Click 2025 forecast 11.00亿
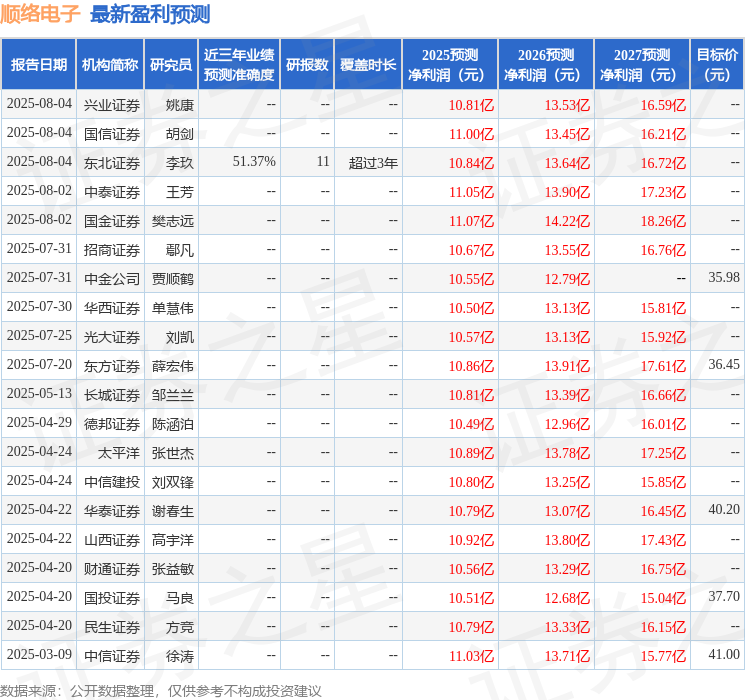The width and height of the screenshot is (745, 700). pyautogui.click(x=471, y=134)
